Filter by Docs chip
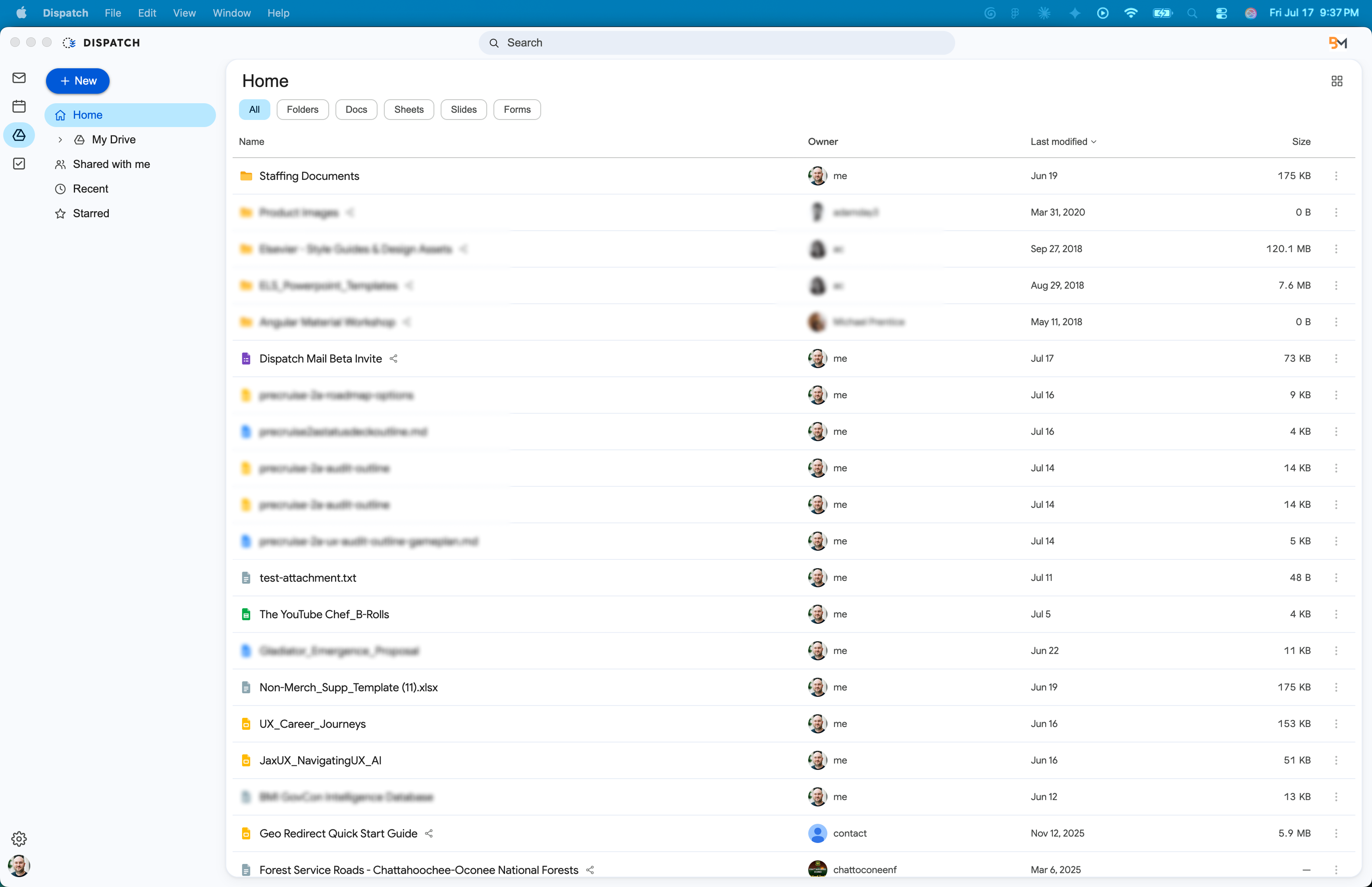Screen dimensions: 1372x887 click(x=356, y=110)
